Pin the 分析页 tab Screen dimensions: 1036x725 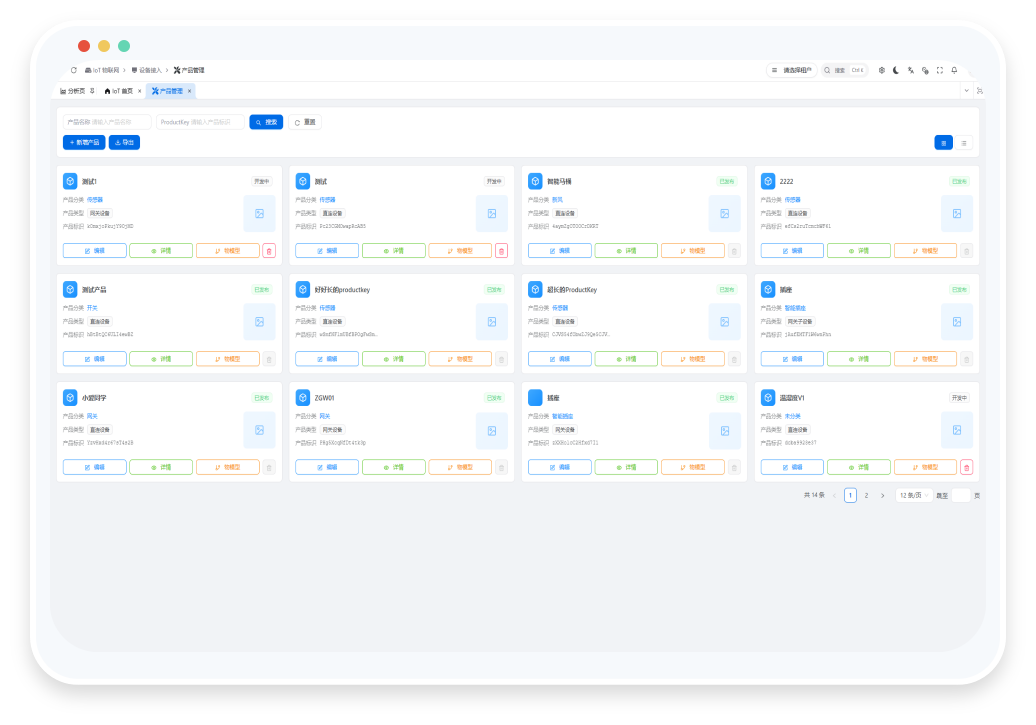[x=92, y=91]
